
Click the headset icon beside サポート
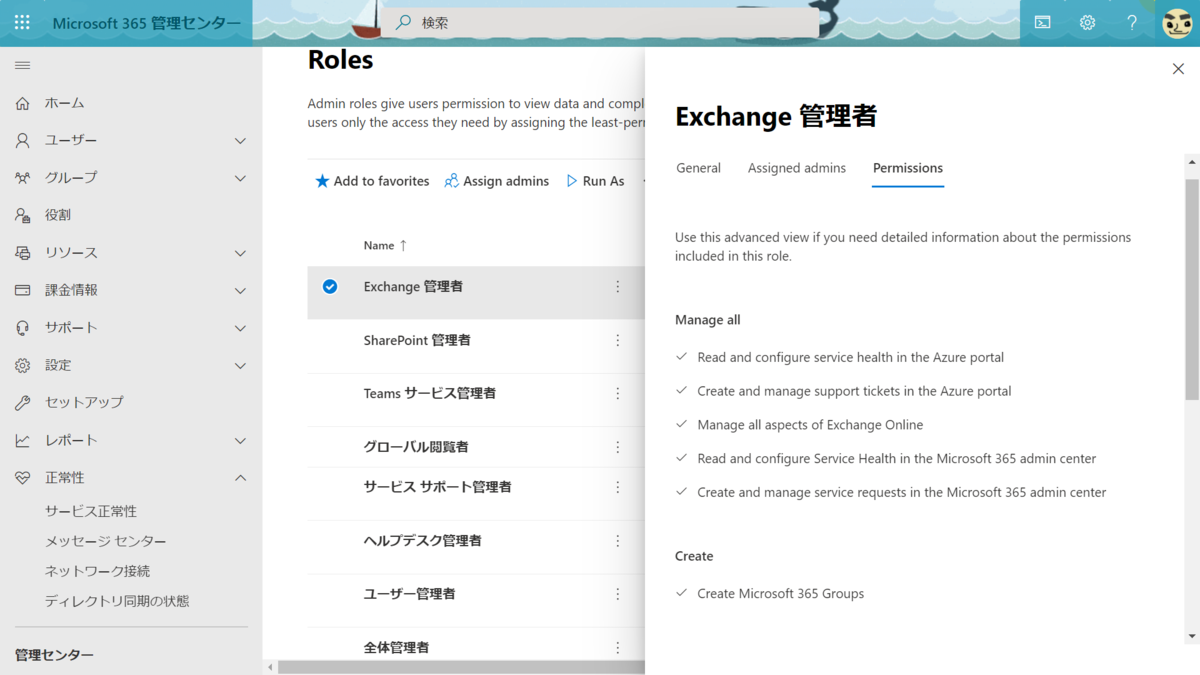pyautogui.click(x=22, y=328)
